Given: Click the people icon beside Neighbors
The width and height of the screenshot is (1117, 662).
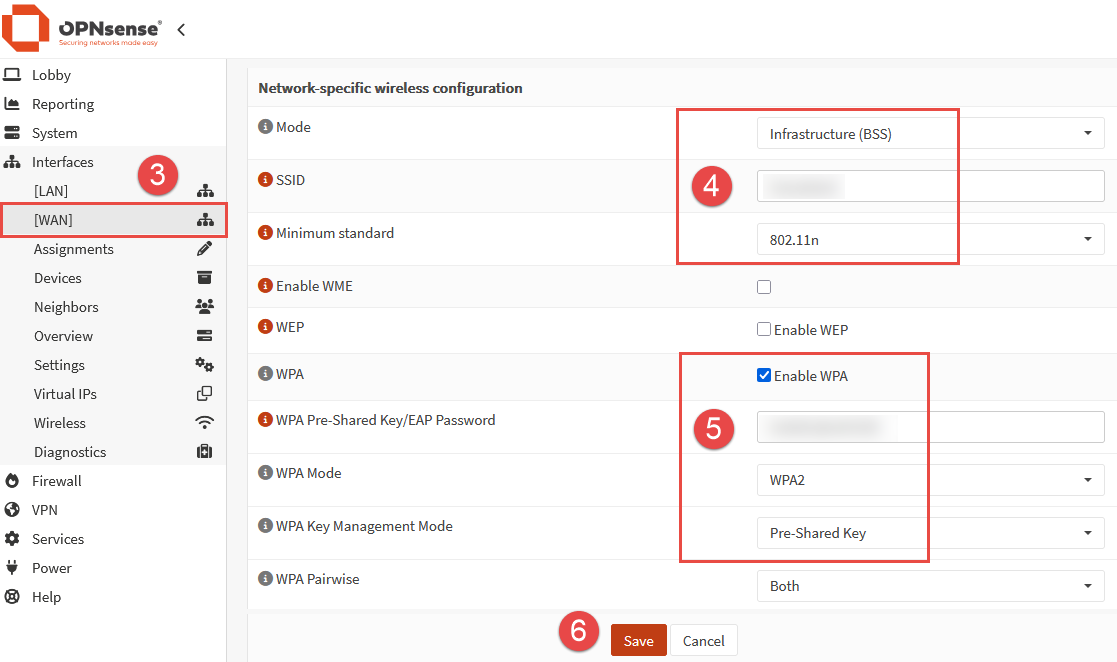Looking at the screenshot, I should tap(205, 307).
